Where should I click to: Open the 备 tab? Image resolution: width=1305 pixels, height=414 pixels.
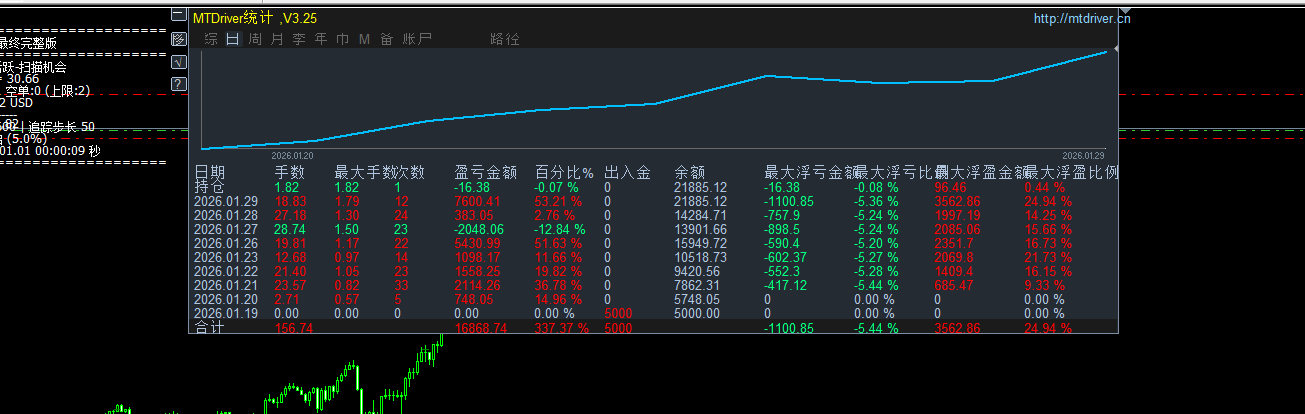tap(386, 39)
